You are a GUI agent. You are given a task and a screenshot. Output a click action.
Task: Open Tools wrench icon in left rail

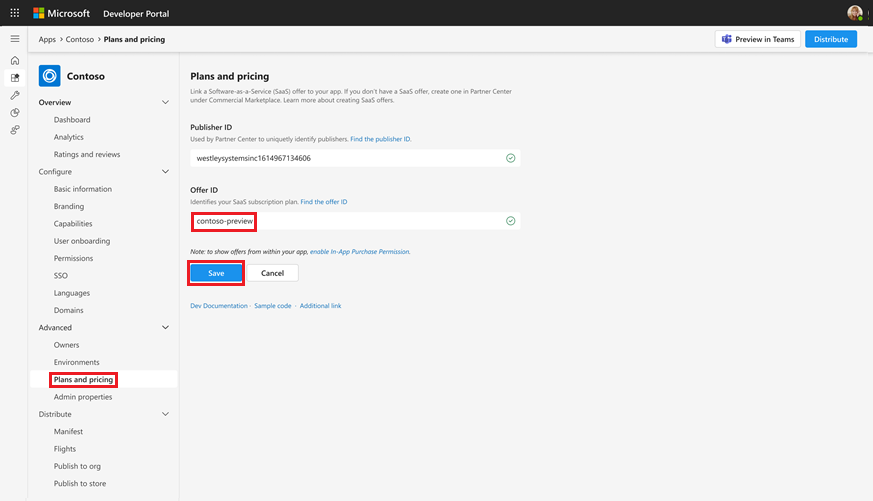pos(15,95)
